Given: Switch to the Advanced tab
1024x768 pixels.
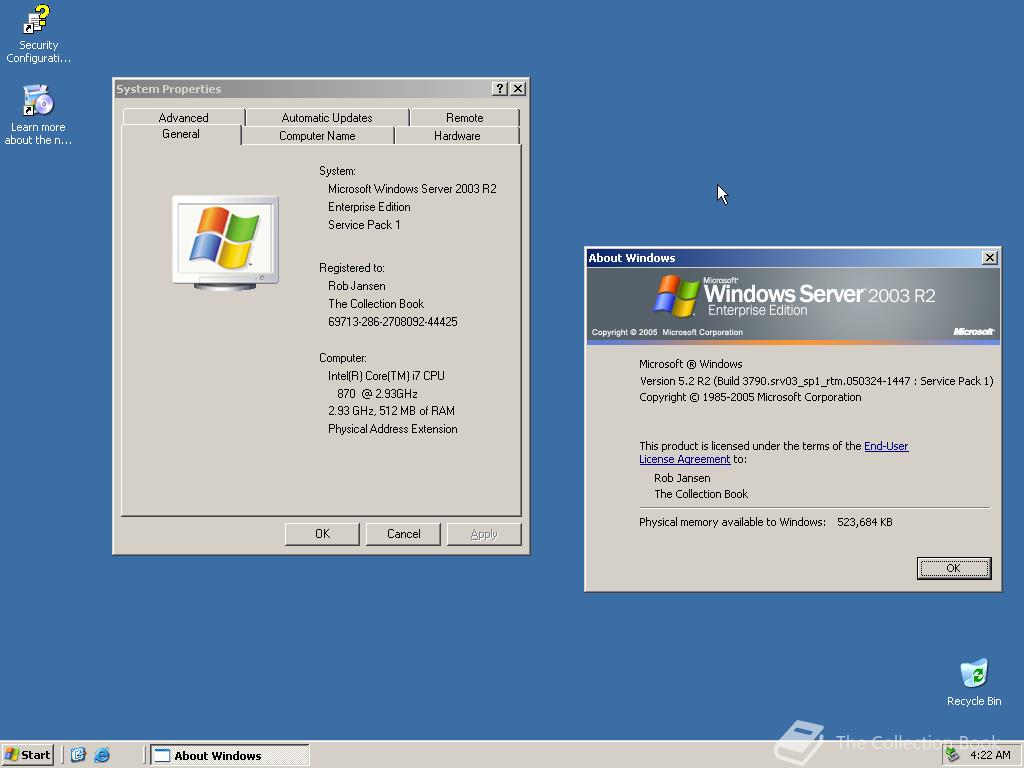Looking at the screenshot, I should point(184,118).
